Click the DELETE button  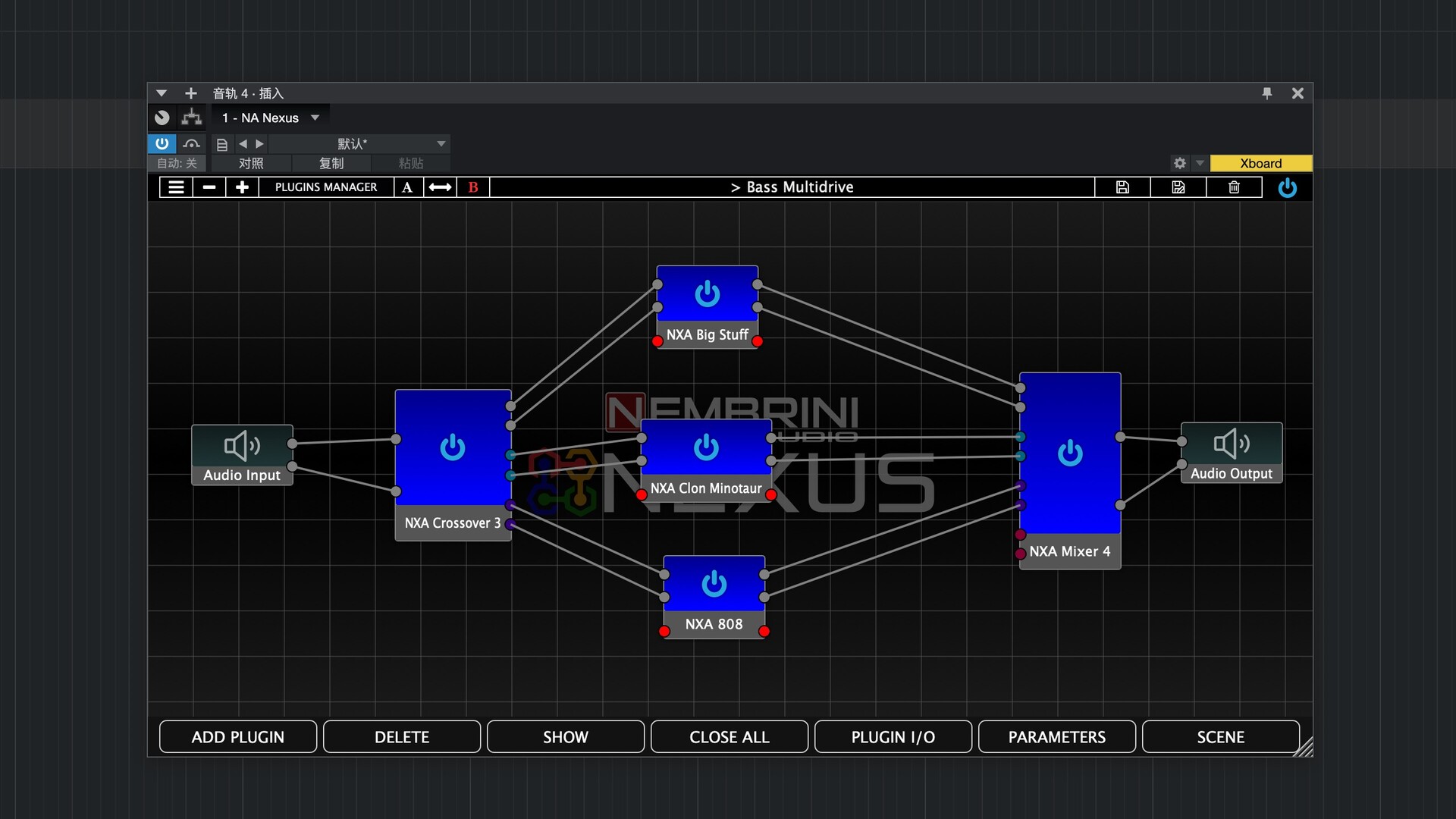402,737
